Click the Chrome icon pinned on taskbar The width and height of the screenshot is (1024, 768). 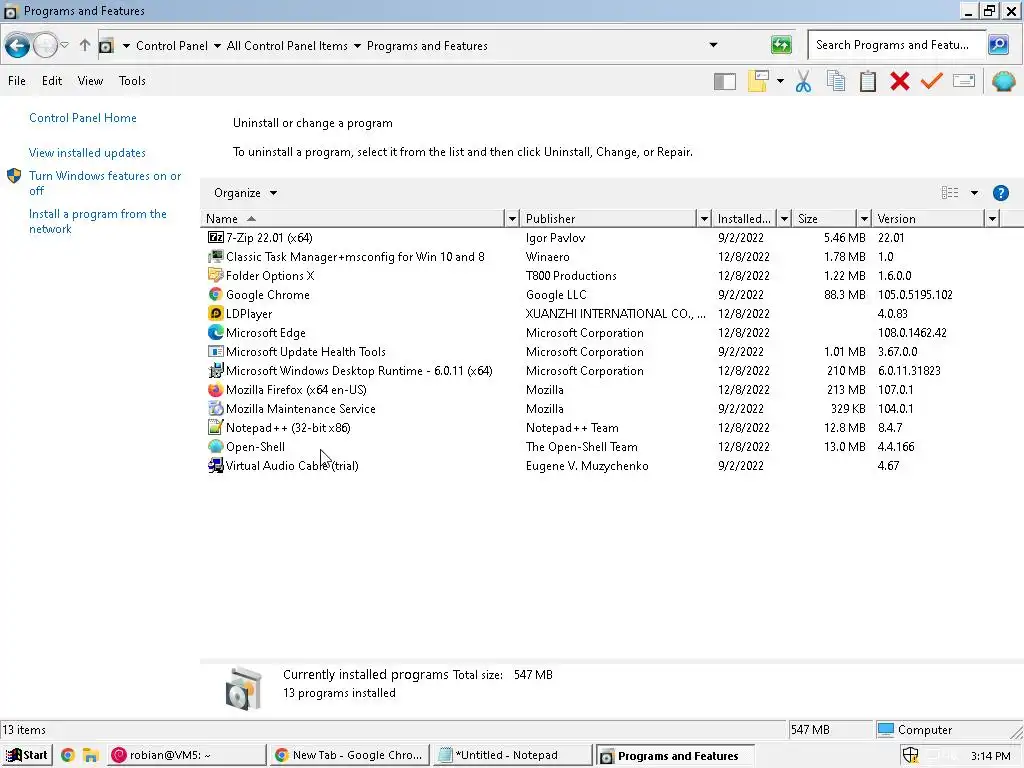pos(67,756)
